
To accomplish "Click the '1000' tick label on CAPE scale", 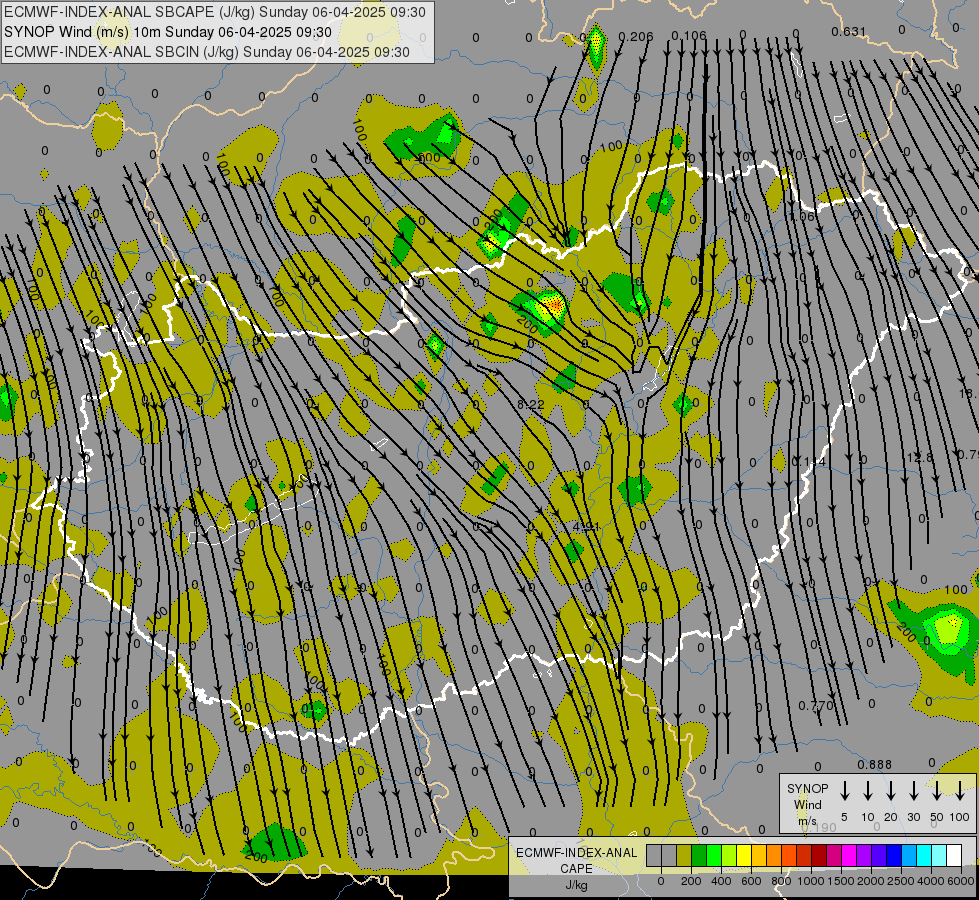I will coord(811,881).
